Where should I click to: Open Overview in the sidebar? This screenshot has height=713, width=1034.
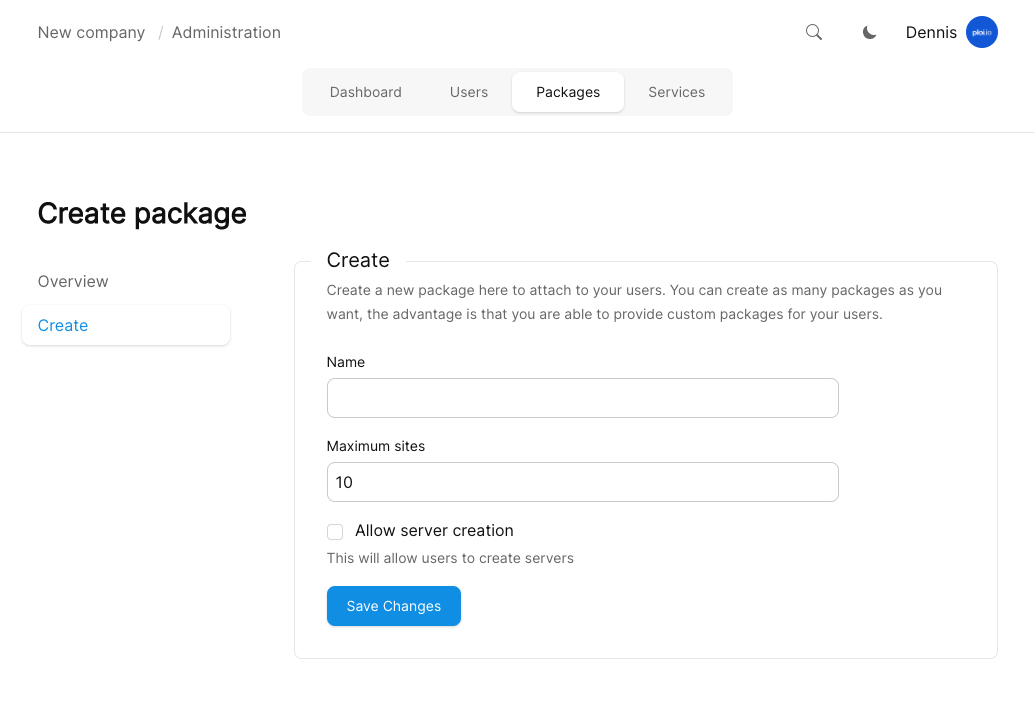[x=73, y=281]
